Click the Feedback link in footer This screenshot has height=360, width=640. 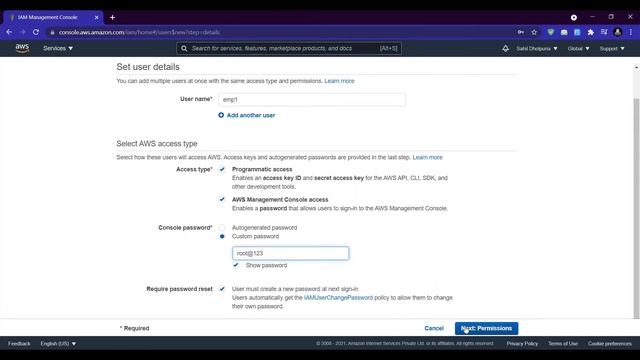[x=19, y=344]
